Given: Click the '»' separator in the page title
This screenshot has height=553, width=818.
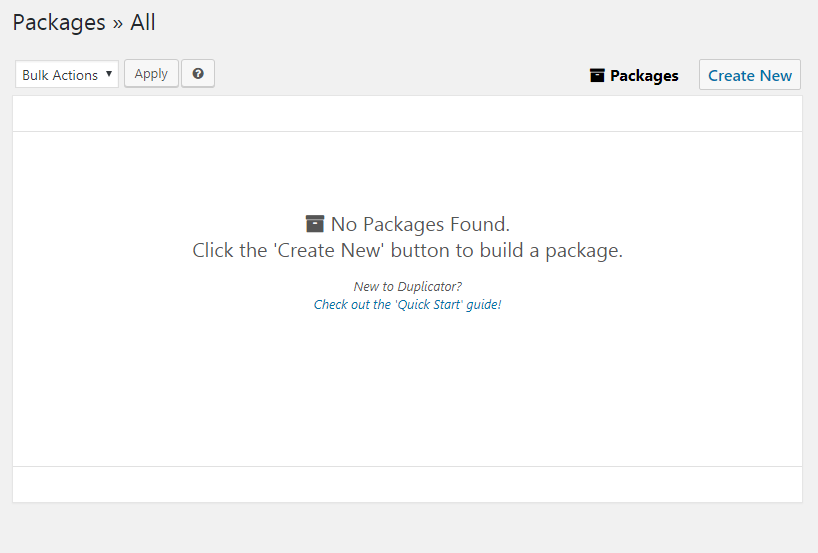Looking at the screenshot, I should 118,23.
